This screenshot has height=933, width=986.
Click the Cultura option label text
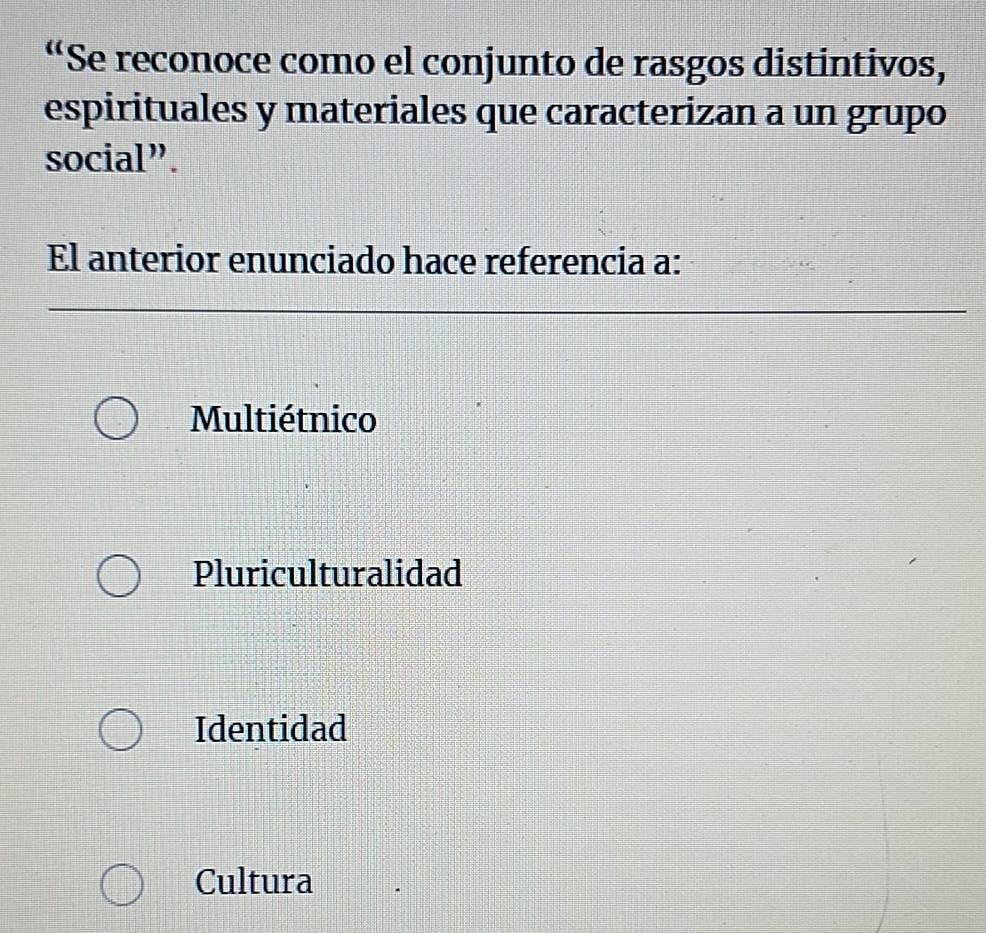point(254,882)
